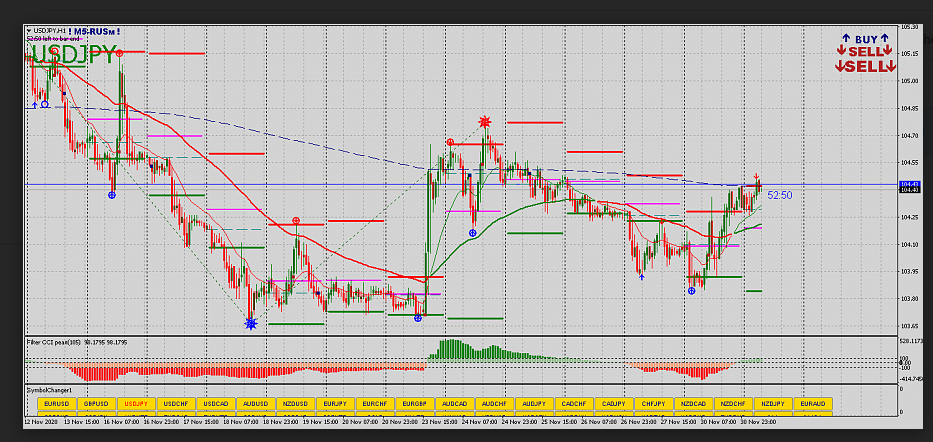
Task: Switch chart to EURJPY symbol
Action: pyautogui.click(x=335, y=403)
